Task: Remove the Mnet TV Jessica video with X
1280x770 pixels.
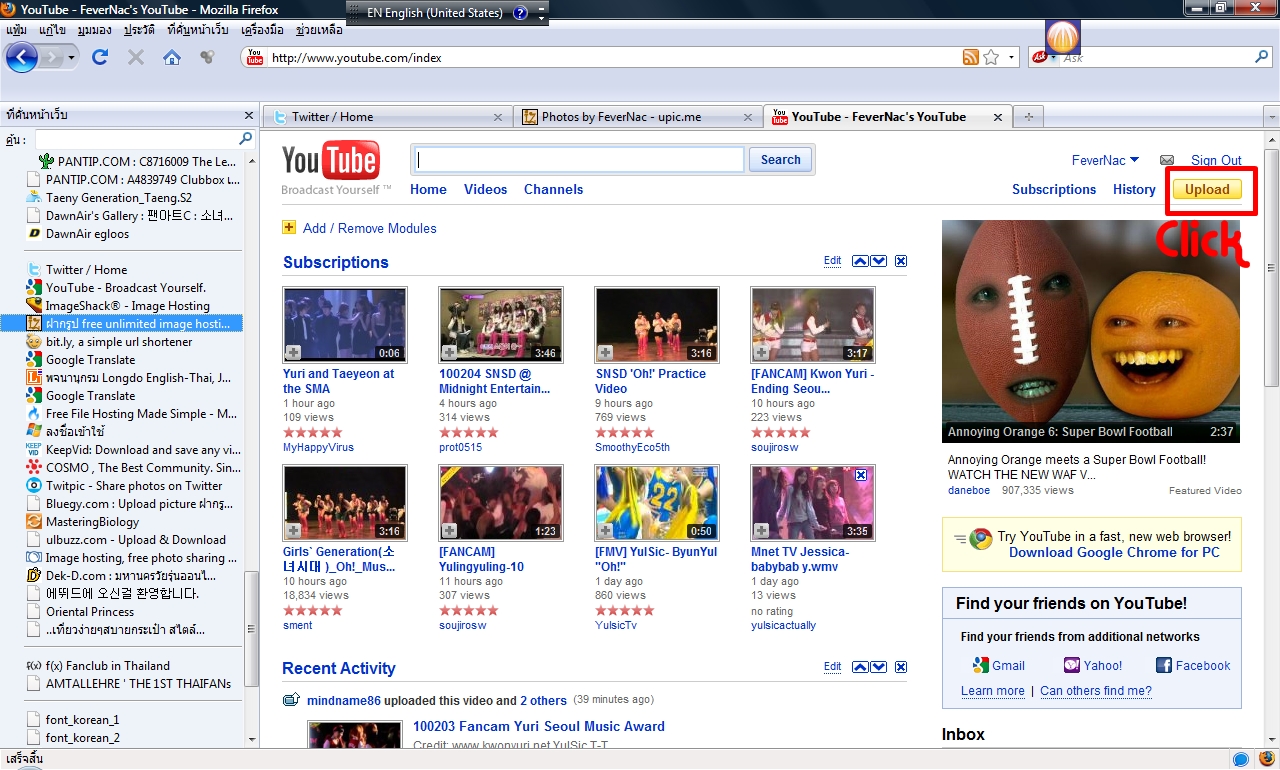Action: [861, 476]
